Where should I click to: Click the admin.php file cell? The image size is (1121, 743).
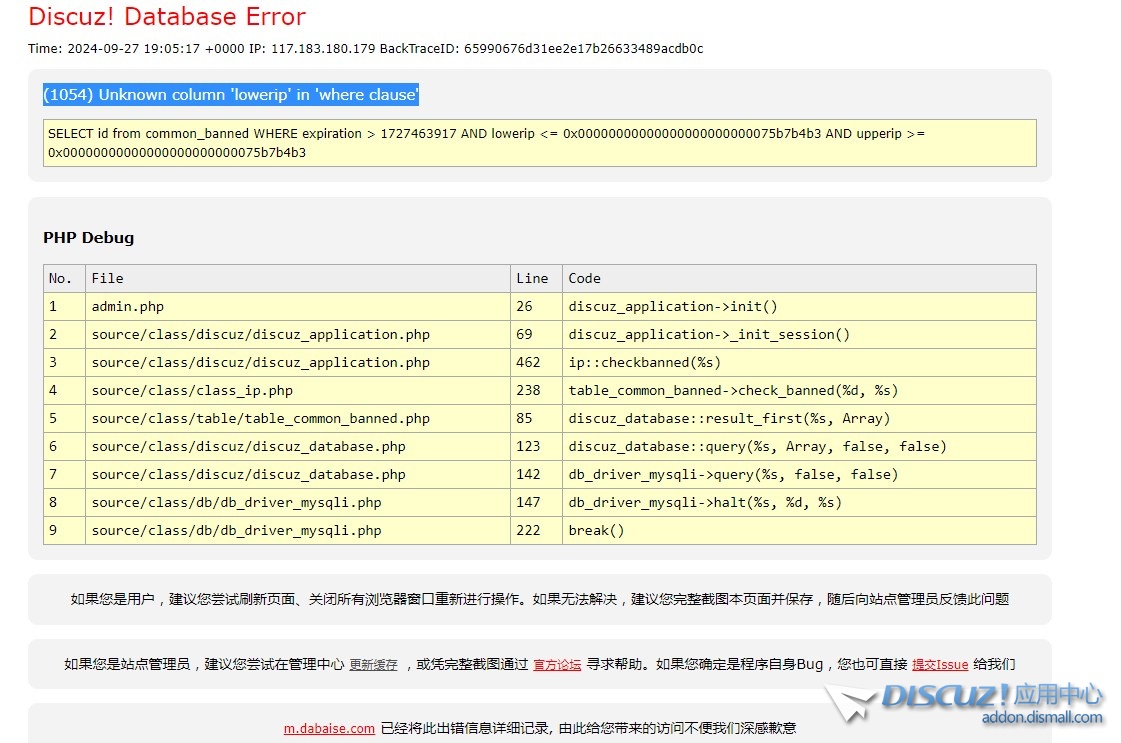point(298,306)
